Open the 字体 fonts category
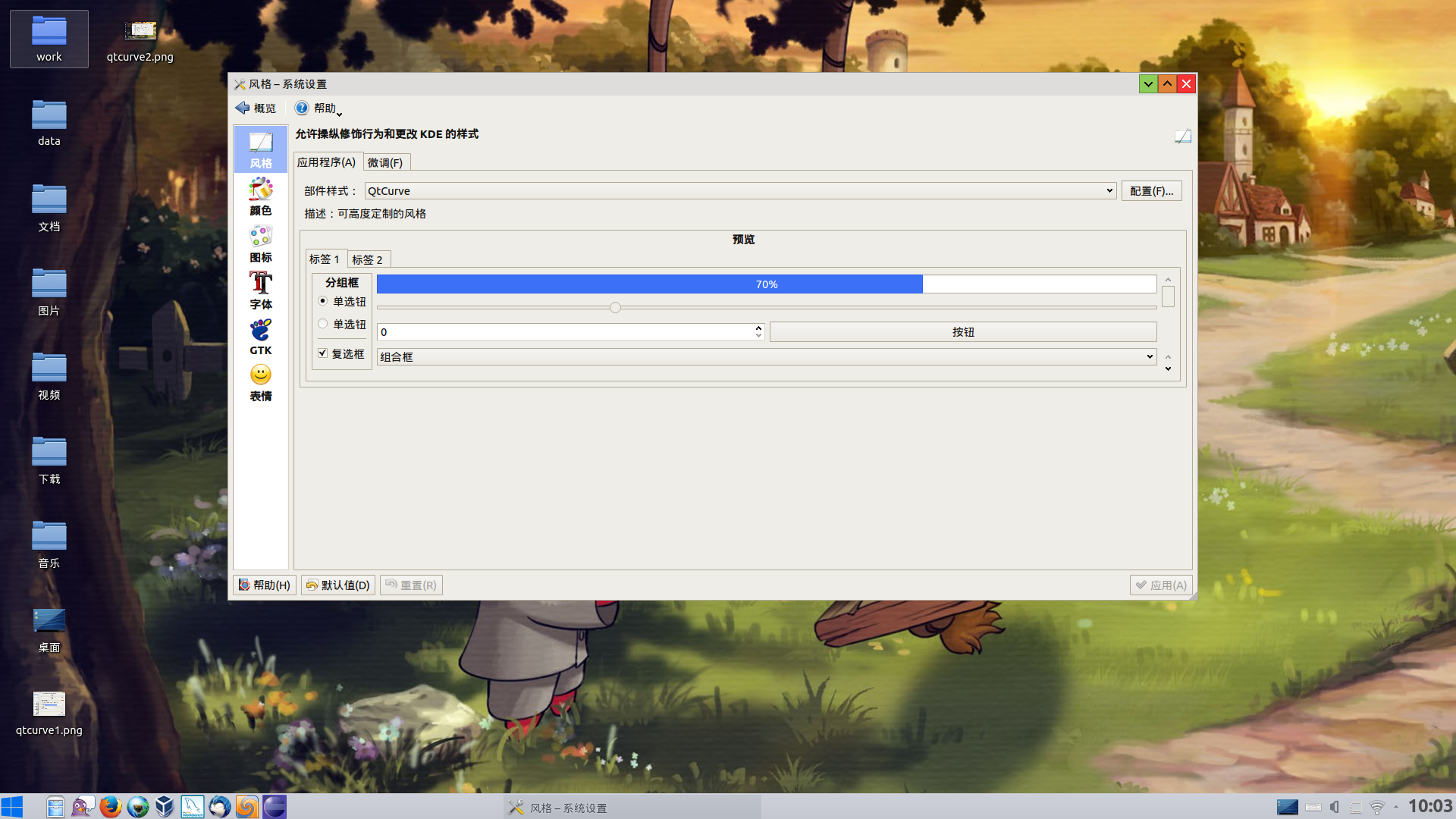 point(261,290)
